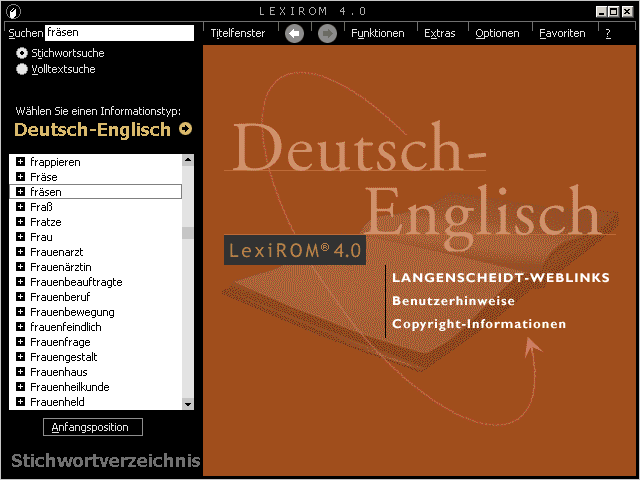The width and height of the screenshot is (640, 480).
Task: Expand the Frau entry
Action: 20,237
